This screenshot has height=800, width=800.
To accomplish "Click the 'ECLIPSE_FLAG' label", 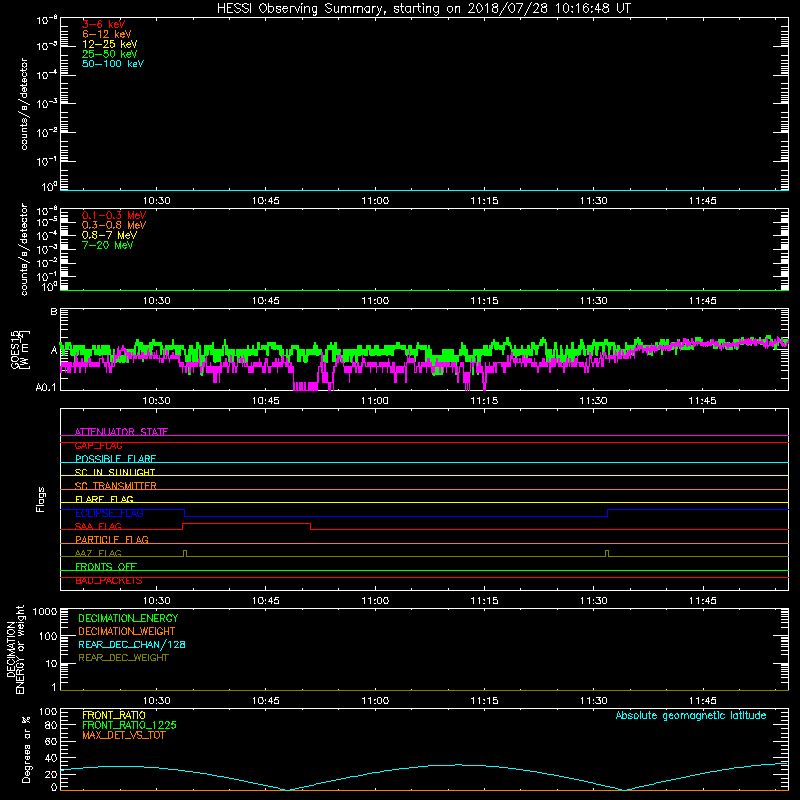I will point(109,513).
